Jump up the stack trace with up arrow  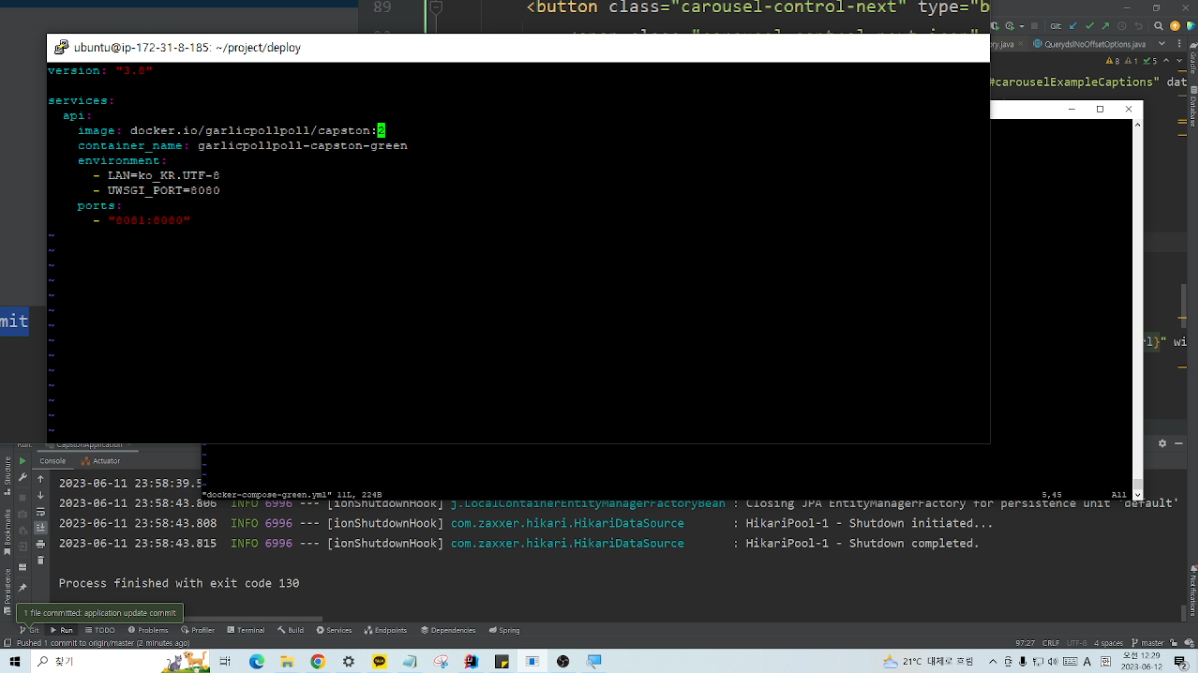click(40, 480)
